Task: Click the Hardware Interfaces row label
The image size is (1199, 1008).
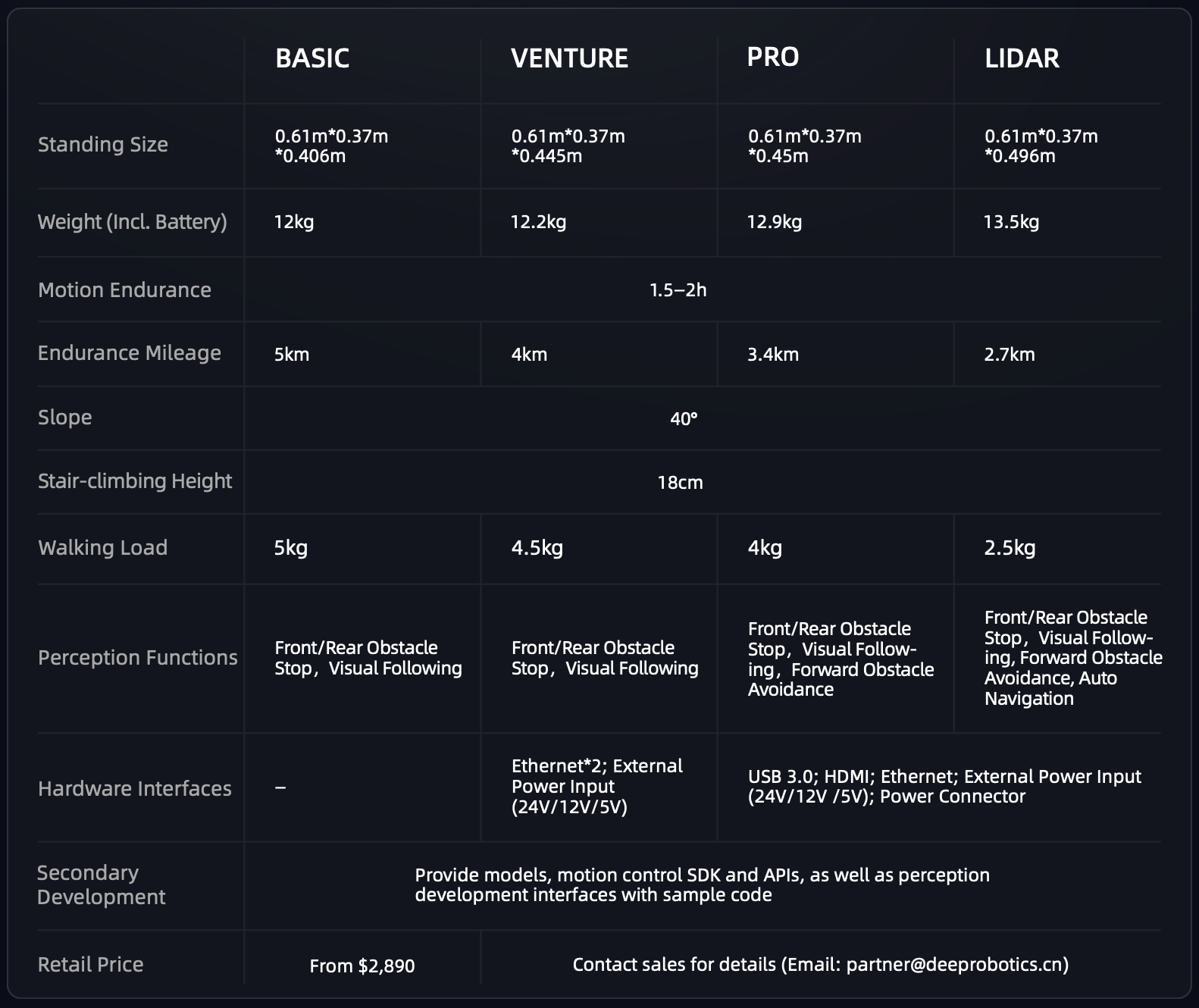Action: (x=135, y=788)
